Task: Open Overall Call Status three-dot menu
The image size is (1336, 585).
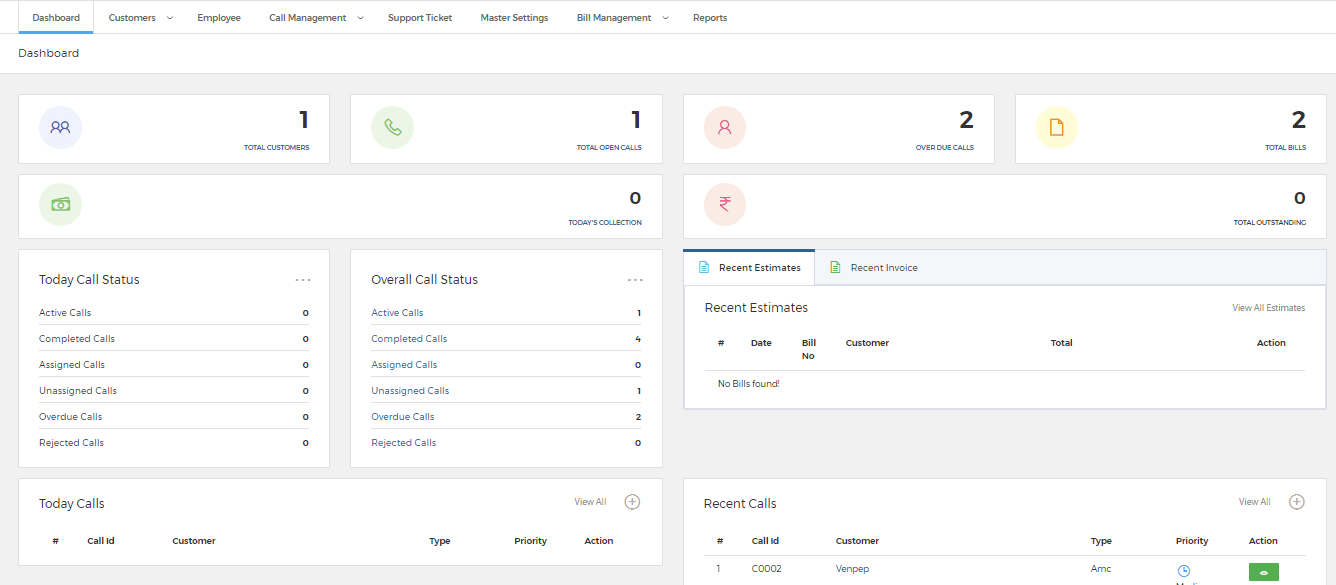Action: [x=635, y=280]
